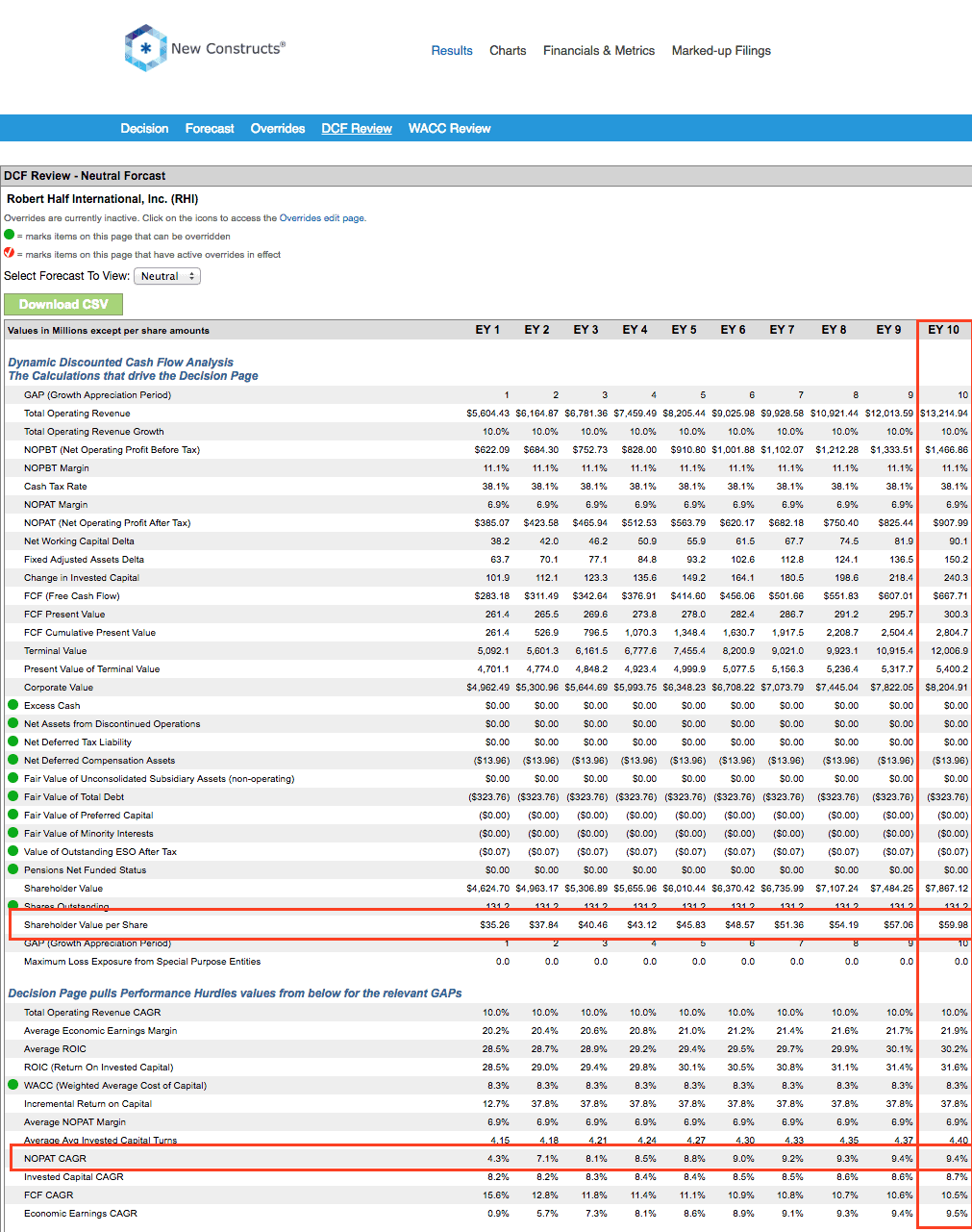
Task: Click Incremental Return on Capital row label
Action: click(87, 1103)
